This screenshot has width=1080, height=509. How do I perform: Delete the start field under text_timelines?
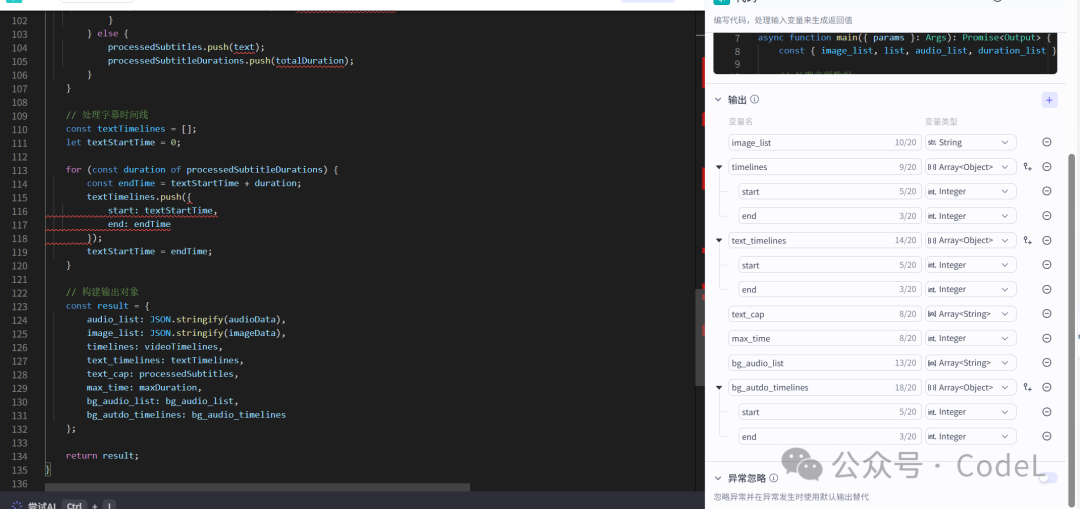coord(1046,264)
